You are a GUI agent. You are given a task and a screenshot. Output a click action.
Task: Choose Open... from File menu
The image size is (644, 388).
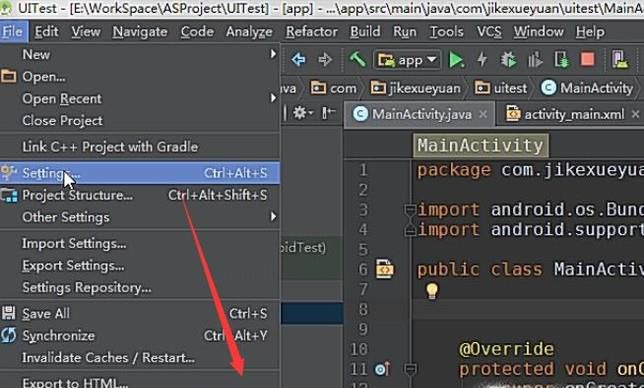coord(140,76)
